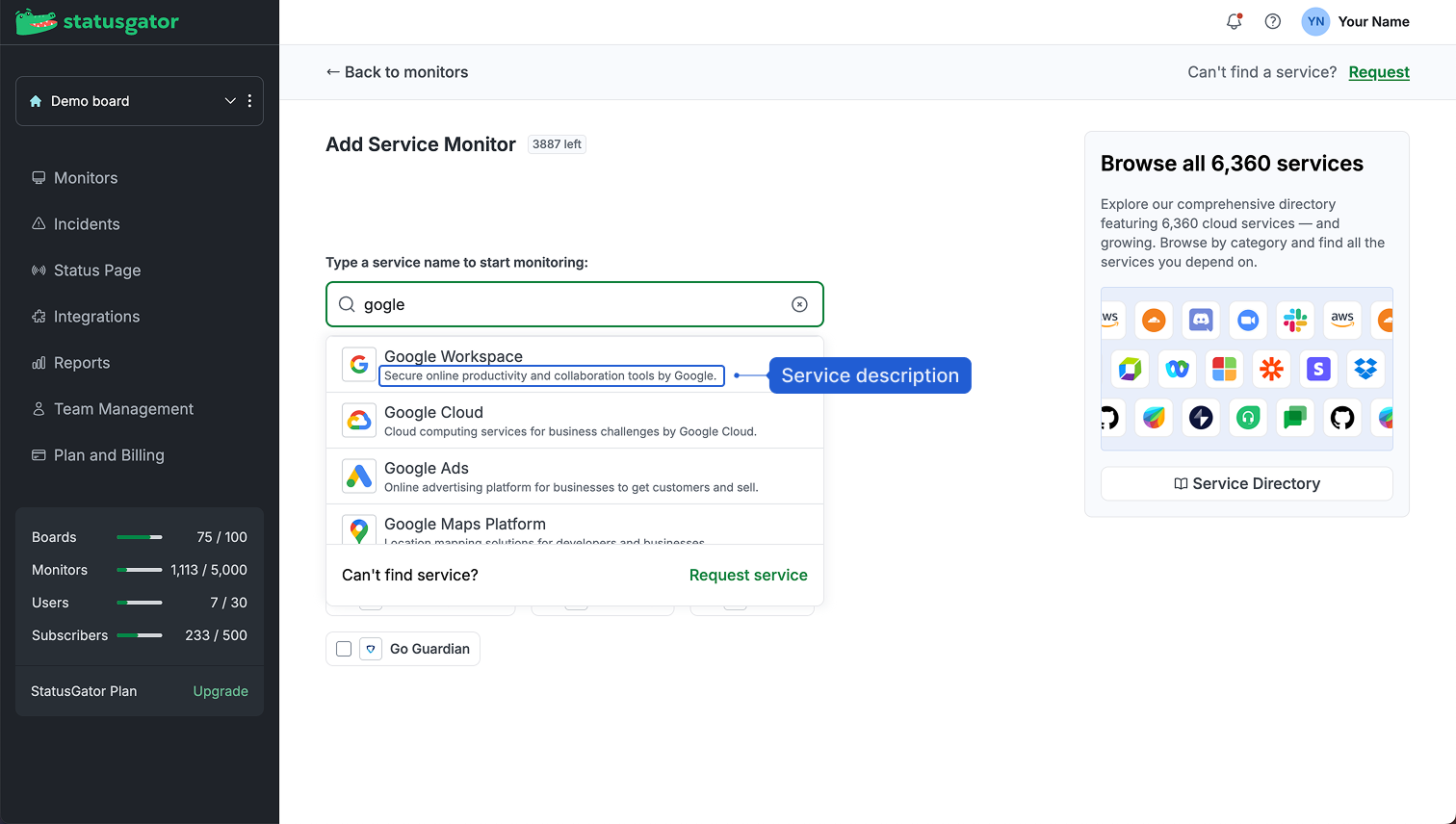1456x824 pixels.
Task: Click the fully visible GitHub icon
Action: tap(1342, 417)
